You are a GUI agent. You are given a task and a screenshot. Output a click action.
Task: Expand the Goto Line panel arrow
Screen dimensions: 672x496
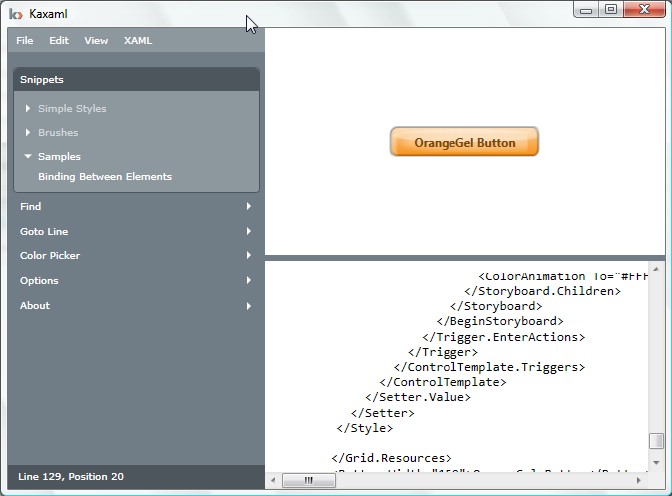[249, 231]
